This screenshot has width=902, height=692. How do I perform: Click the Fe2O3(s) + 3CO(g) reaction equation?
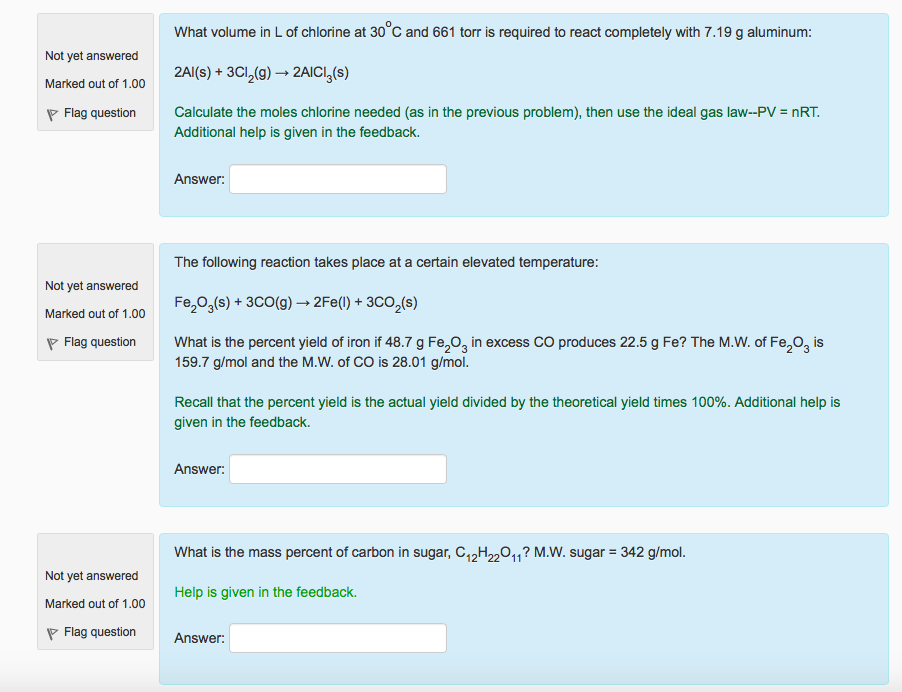click(x=295, y=303)
